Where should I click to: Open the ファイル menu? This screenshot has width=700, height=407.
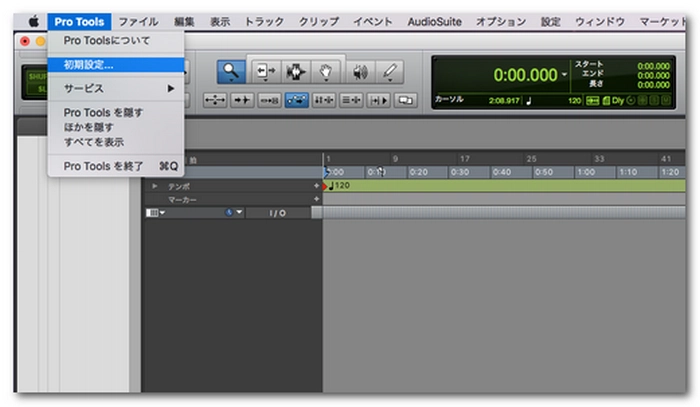pos(138,21)
